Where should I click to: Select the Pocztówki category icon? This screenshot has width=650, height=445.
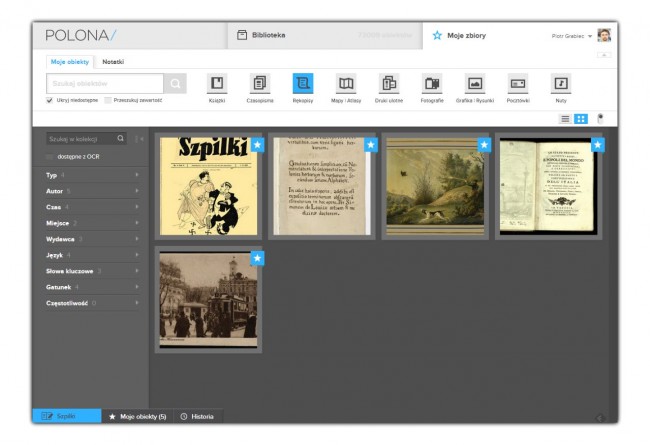[x=518, y=83]
